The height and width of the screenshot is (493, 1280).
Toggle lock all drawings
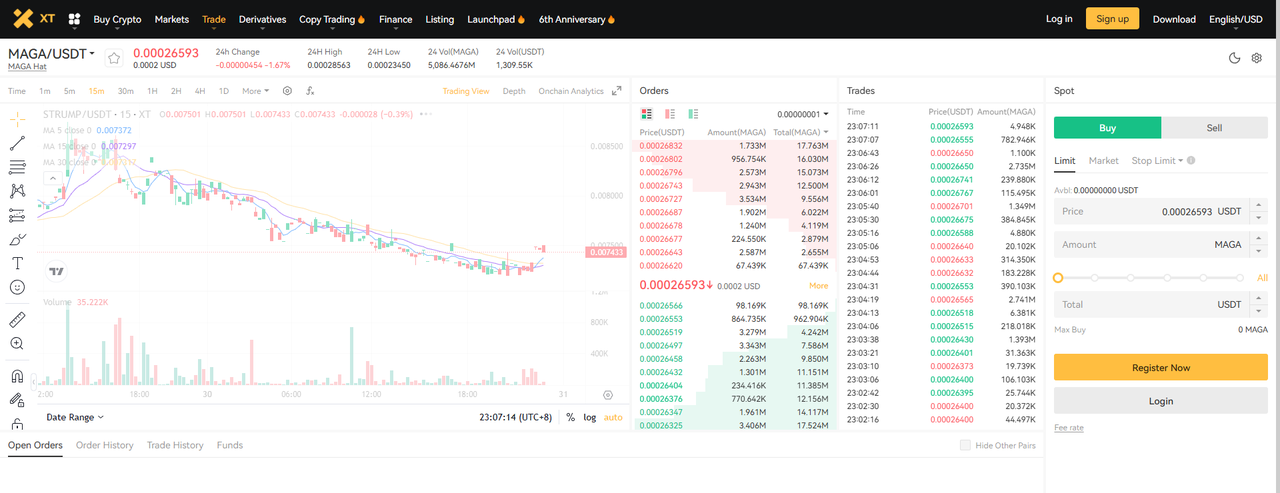(17, 423)
